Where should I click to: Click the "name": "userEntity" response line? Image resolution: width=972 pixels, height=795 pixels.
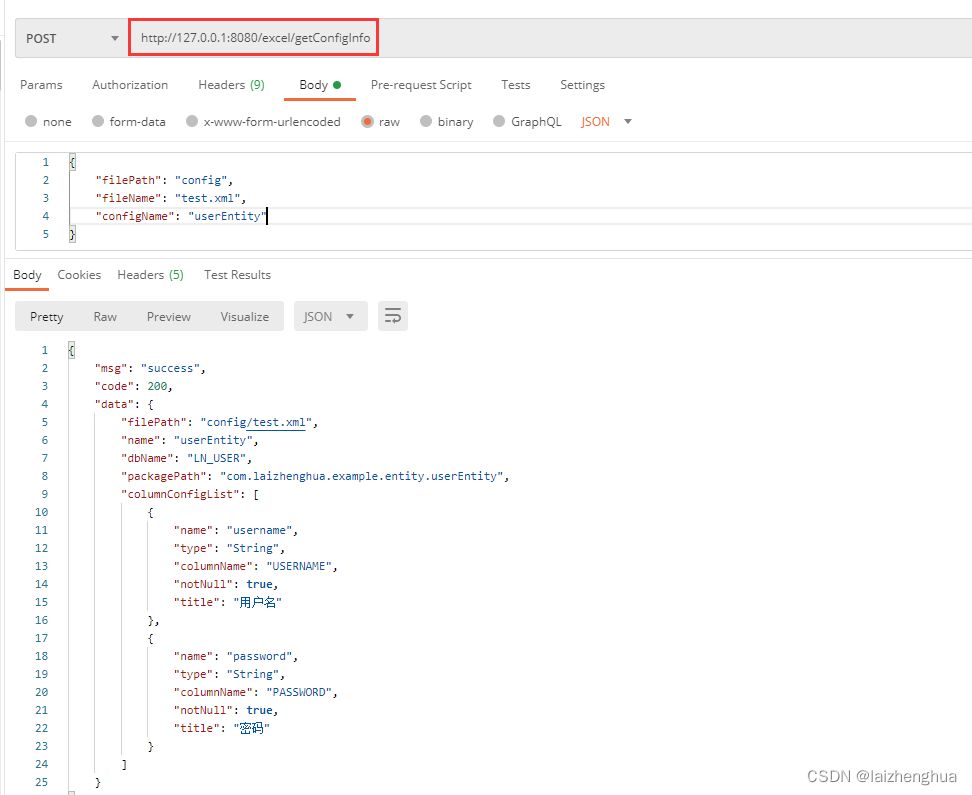tap(190, 440)
